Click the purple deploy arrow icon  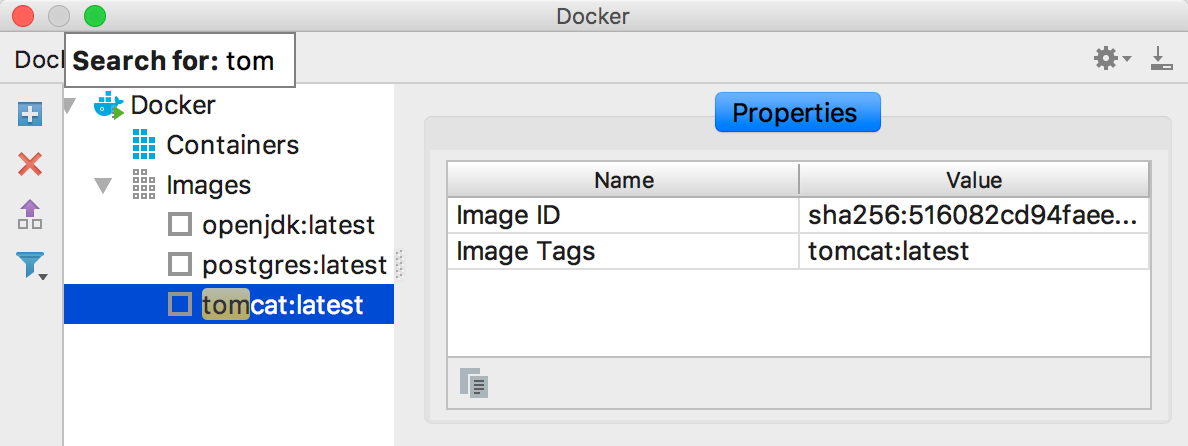pyautogui.click(x=30, y=214)
